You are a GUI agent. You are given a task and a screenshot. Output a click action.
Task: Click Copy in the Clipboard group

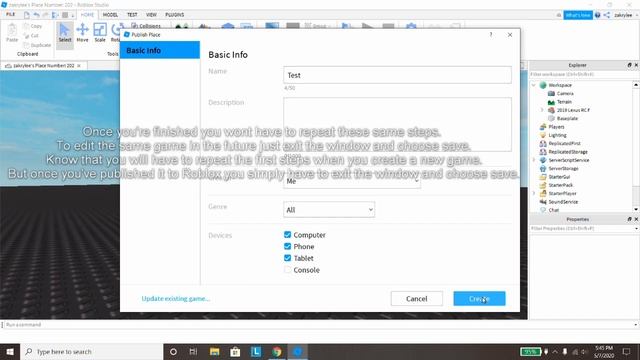pos(33,26)
